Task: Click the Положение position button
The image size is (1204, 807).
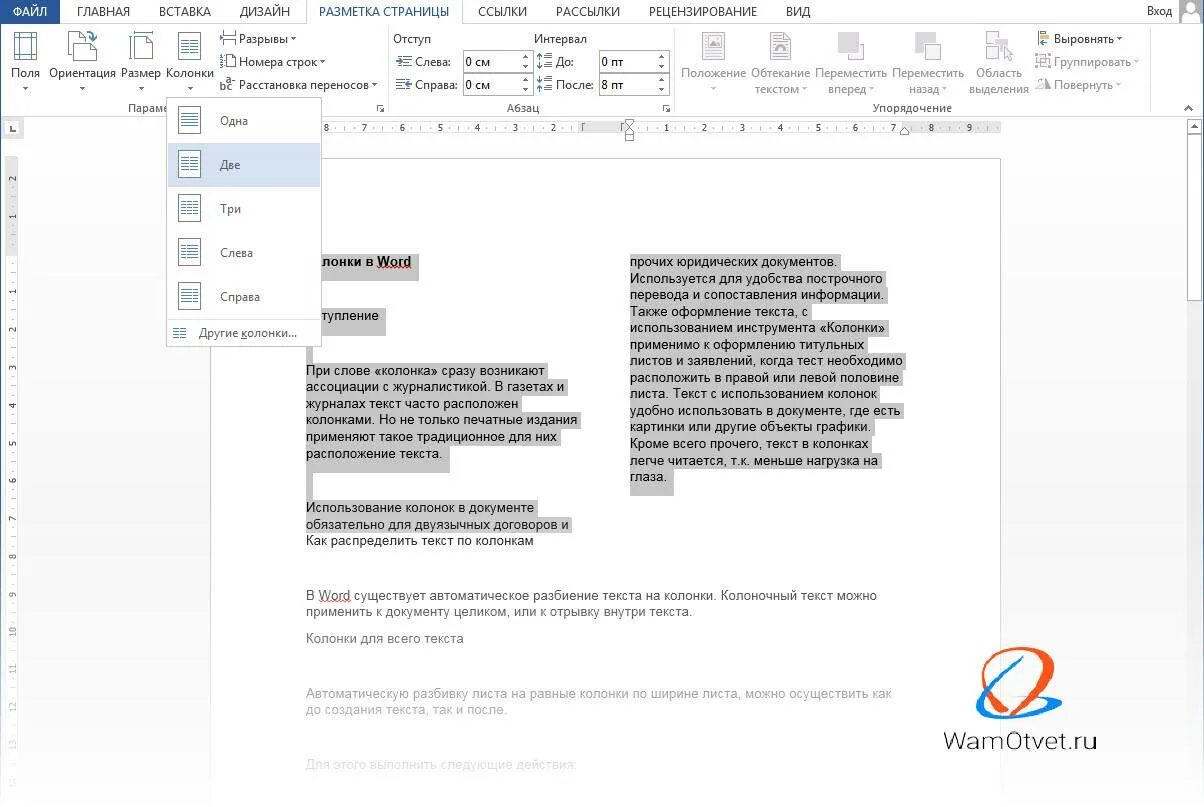Action: coord(713,62)
